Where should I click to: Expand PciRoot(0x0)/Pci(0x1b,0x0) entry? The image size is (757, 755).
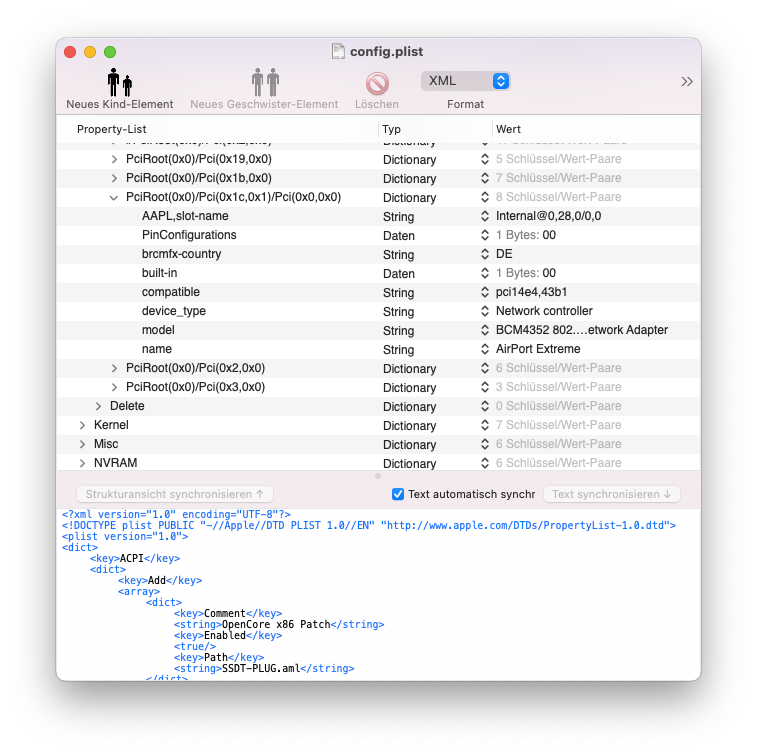coord(114,178)
